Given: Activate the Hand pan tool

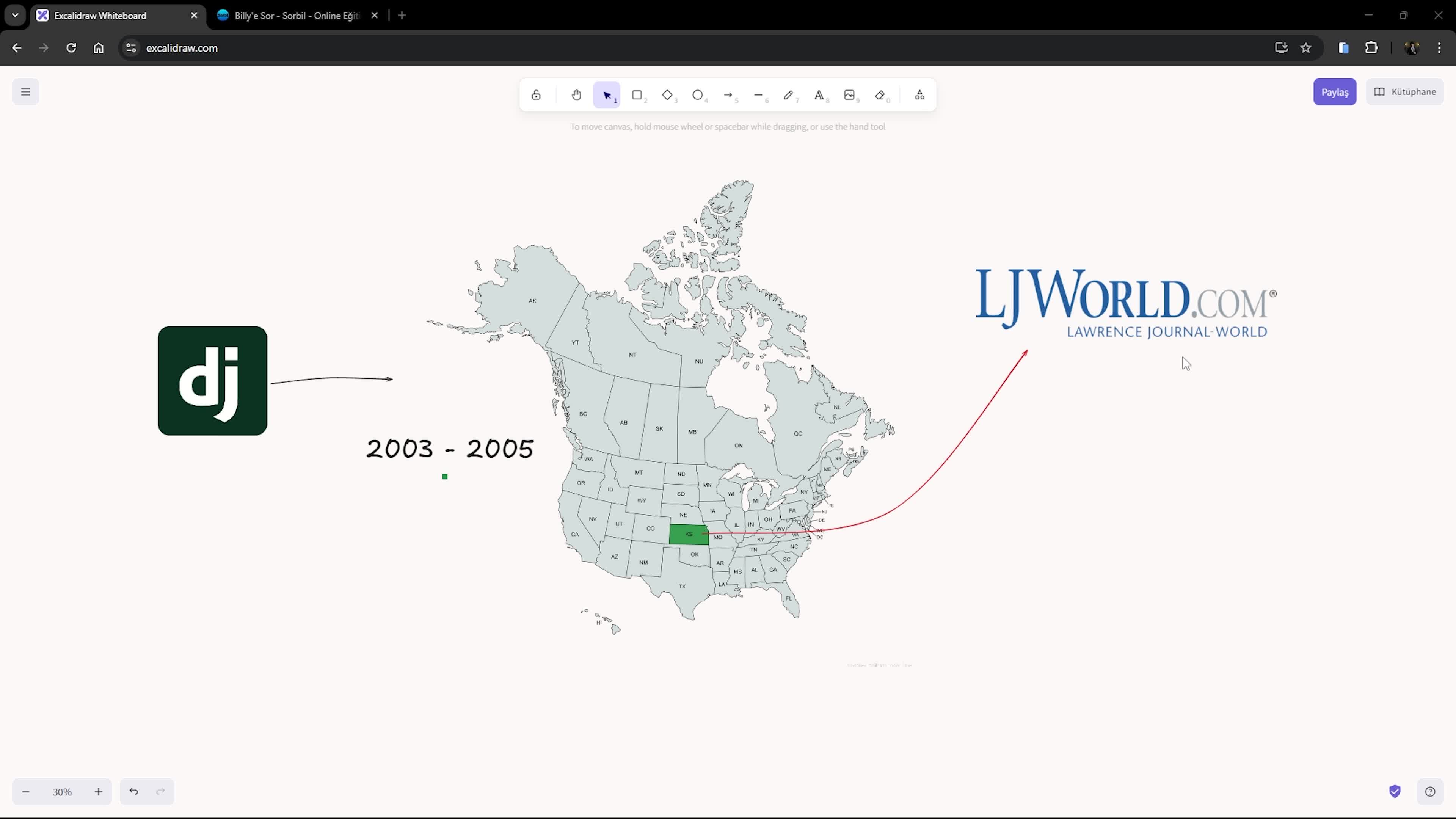Looking at the screenshot, I should click(x=576, y=95).
